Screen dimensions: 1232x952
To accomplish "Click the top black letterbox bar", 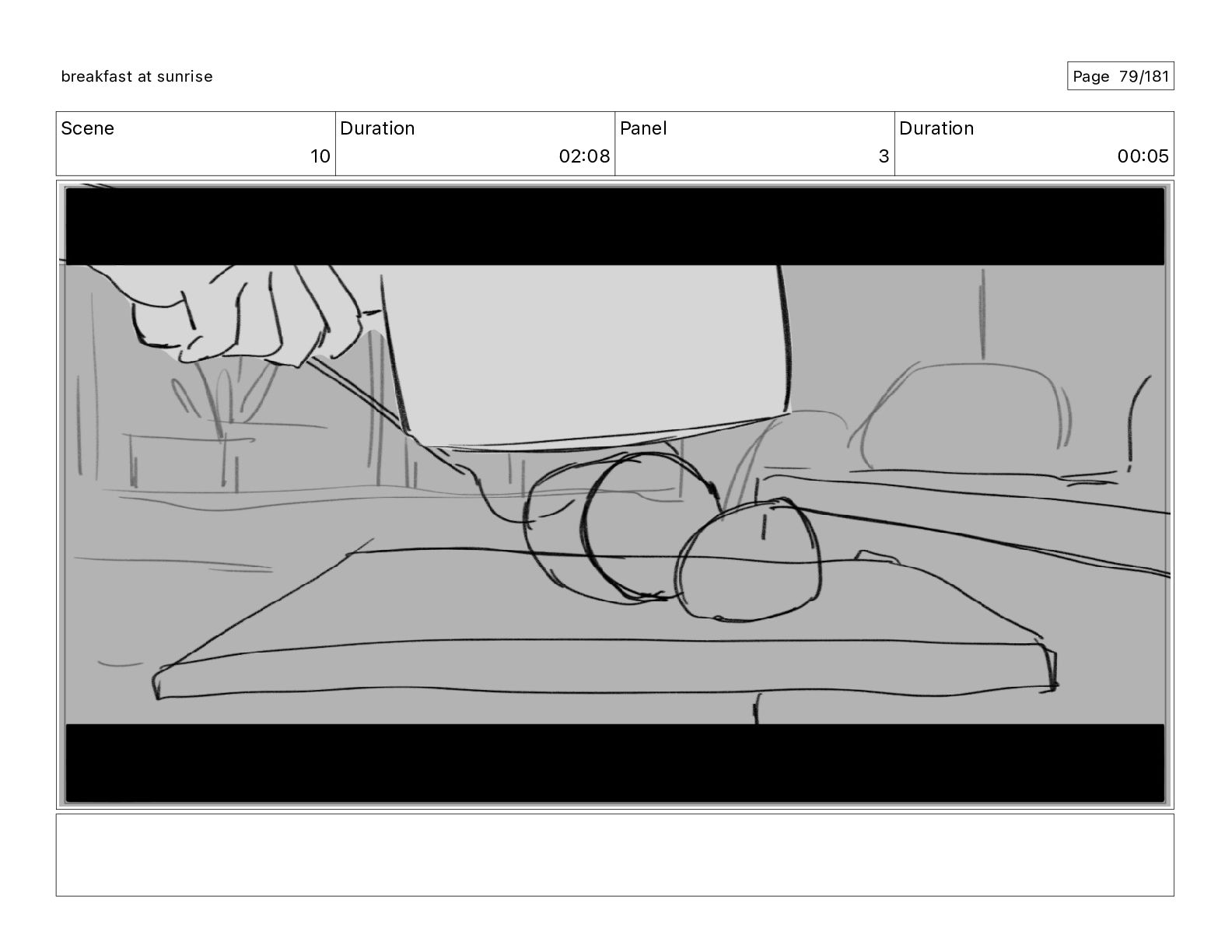I will click(x=614, y=226).
